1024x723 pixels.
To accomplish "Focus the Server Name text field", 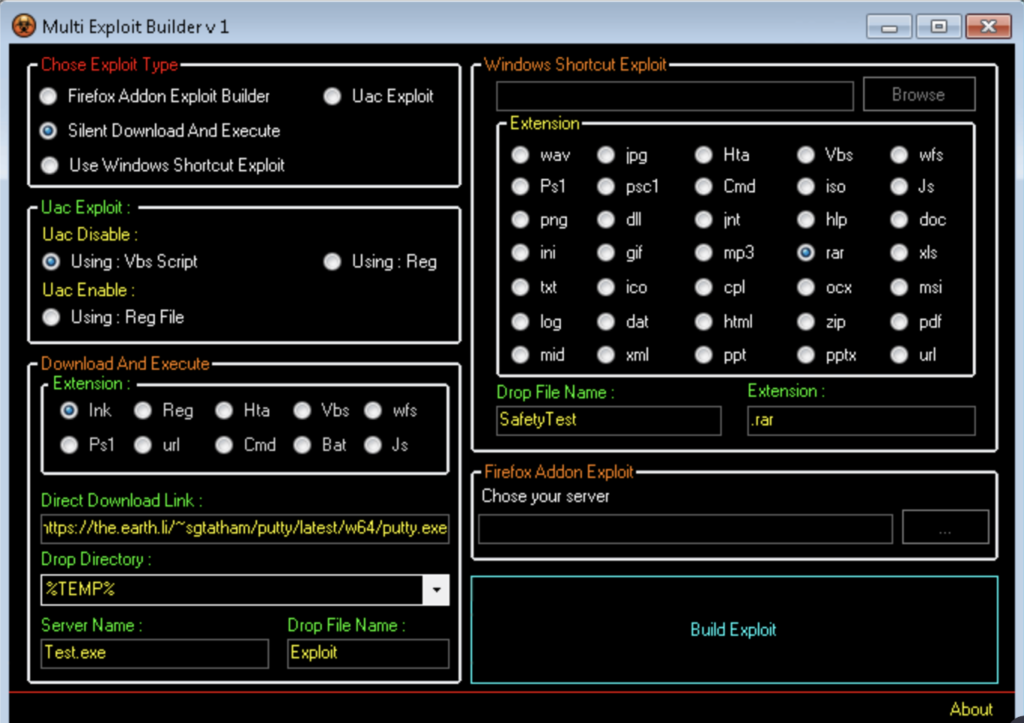I will coord(155,653).
